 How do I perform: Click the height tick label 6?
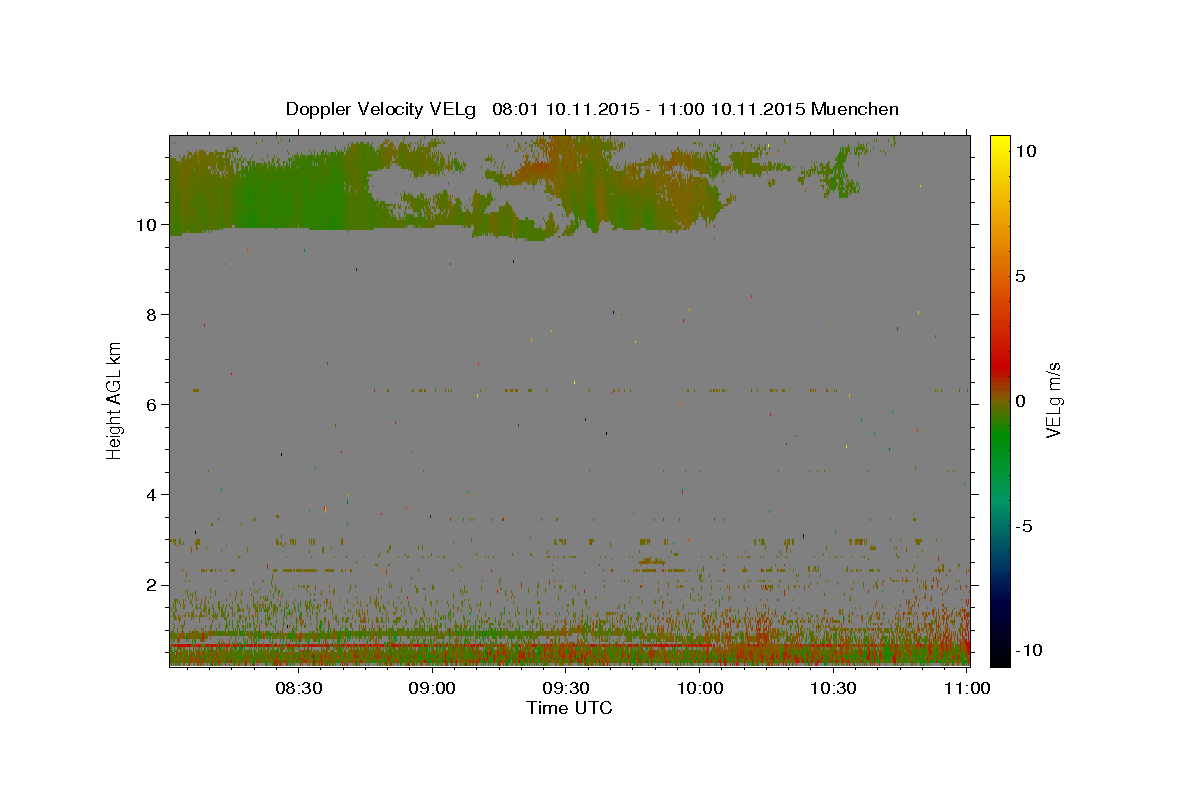[153, 405]
